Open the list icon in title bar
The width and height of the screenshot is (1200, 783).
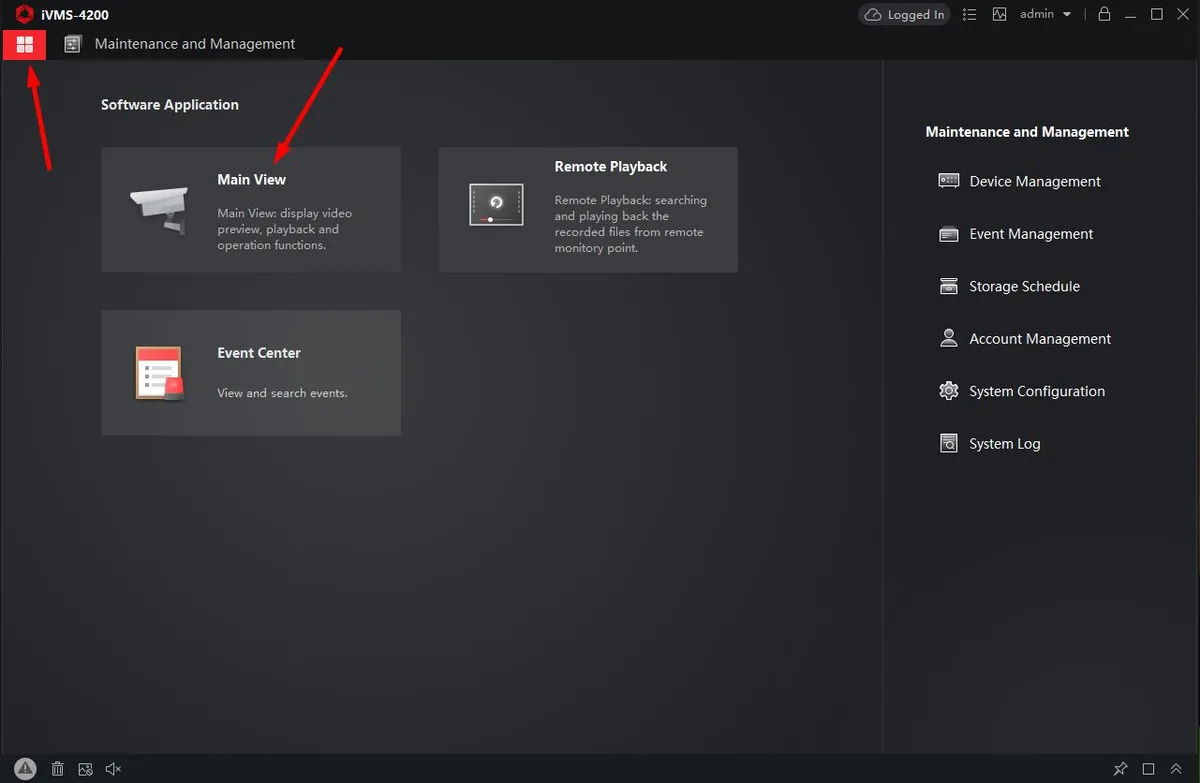[969, 14]
